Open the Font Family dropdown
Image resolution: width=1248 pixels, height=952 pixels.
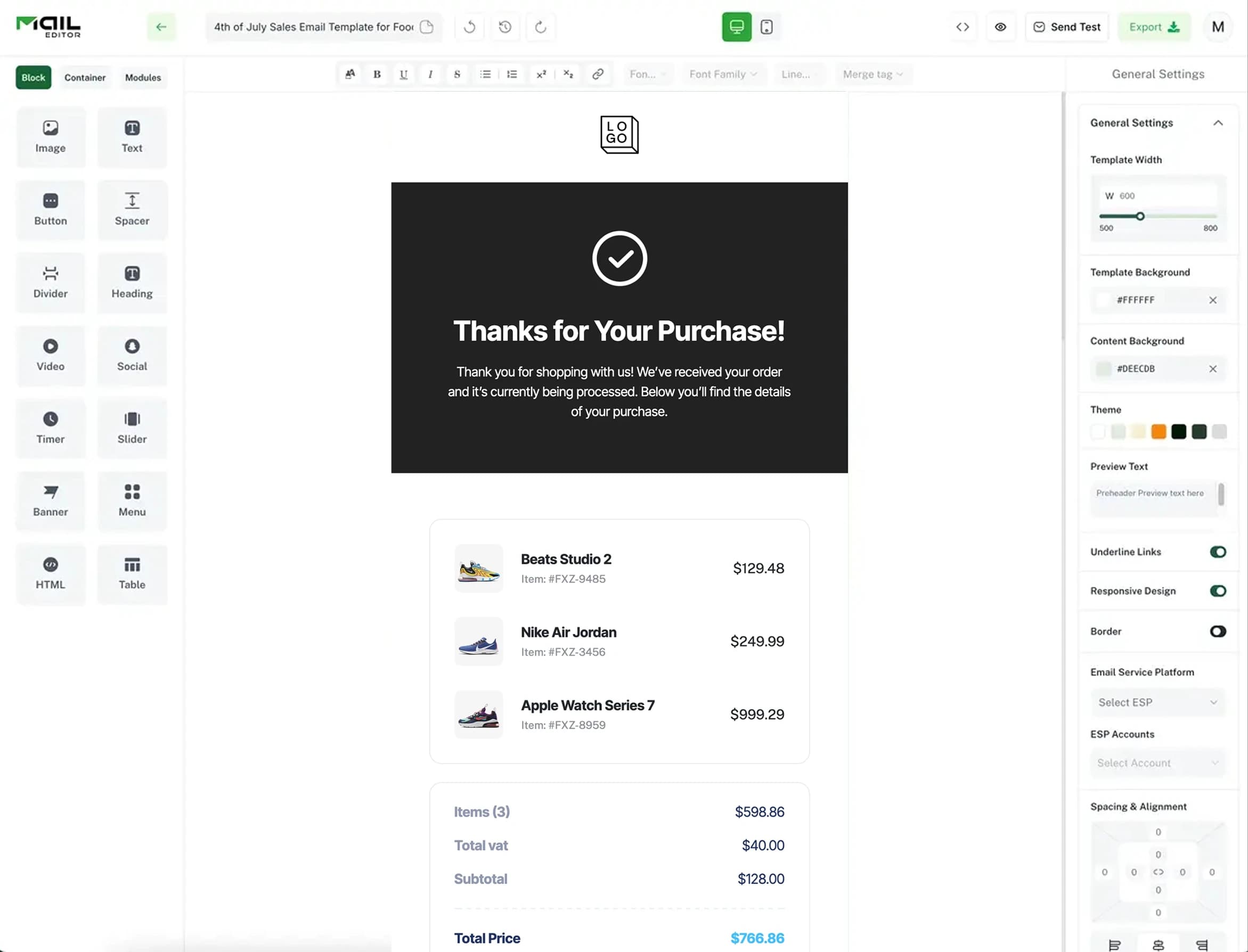pos(723,74)
